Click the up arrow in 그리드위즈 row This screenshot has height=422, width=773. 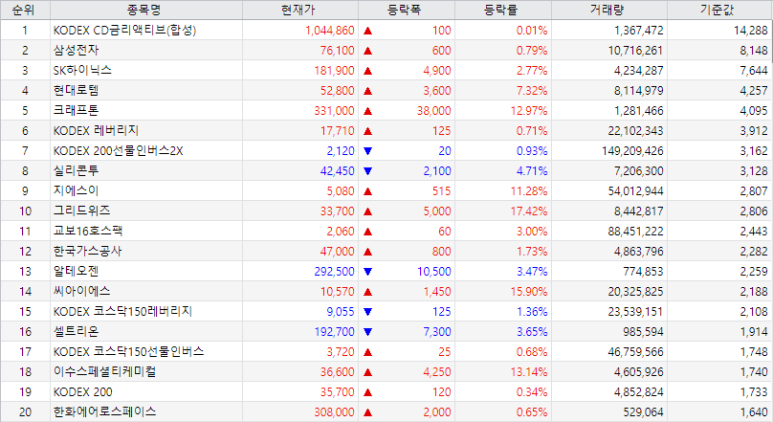pyautogui.click(x=368, y=211)
